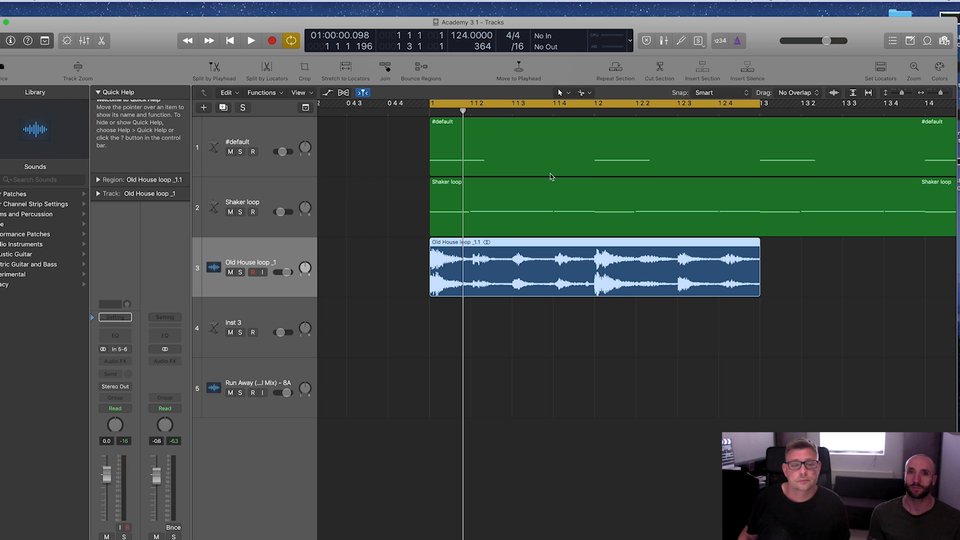Toggle the Quick Help question mark button
The height and width of the screenshot is (540, 960).
pyautogui.click(x=28, y=40)
